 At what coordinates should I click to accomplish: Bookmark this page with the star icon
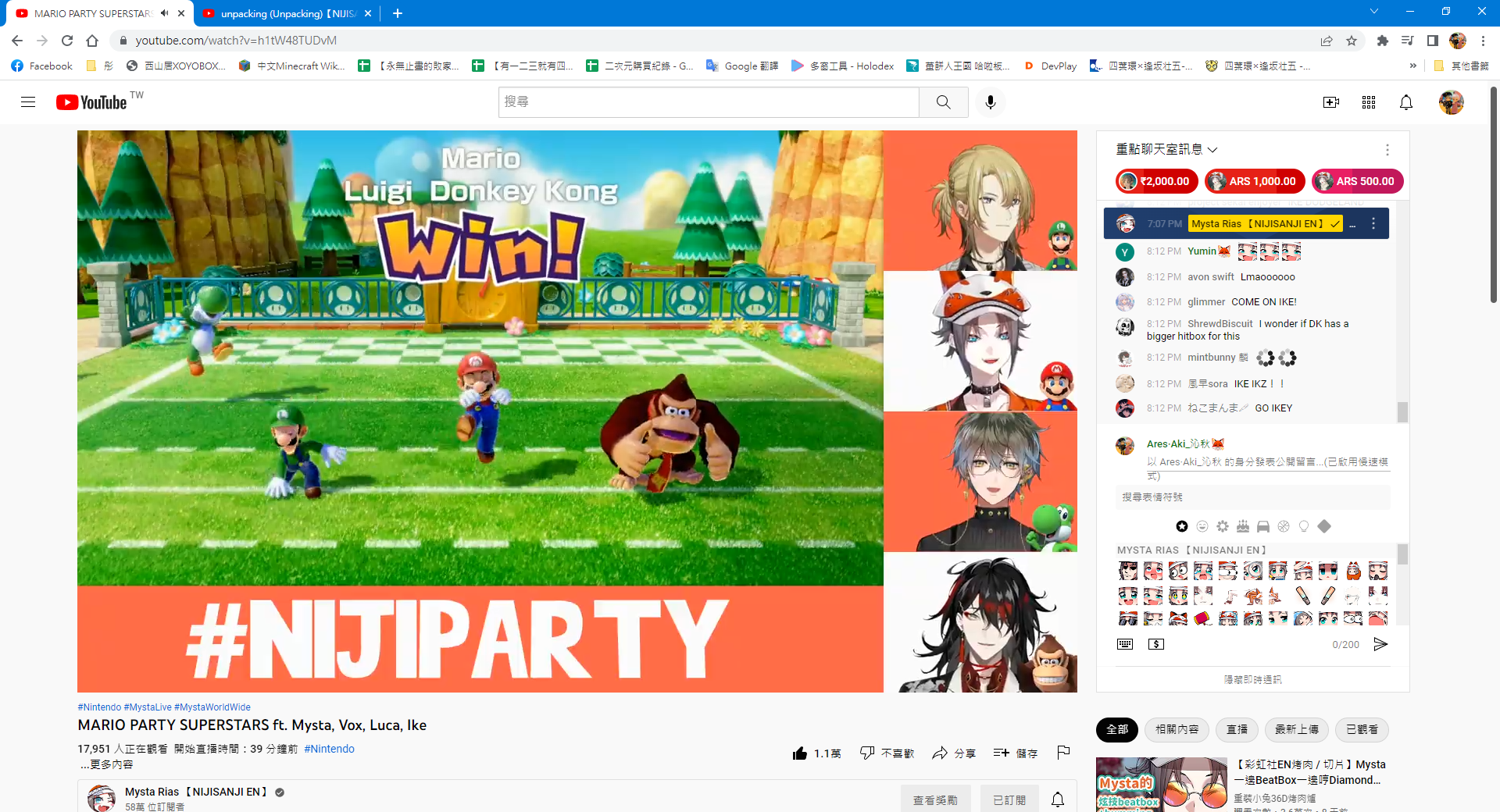click(1352, 41)
